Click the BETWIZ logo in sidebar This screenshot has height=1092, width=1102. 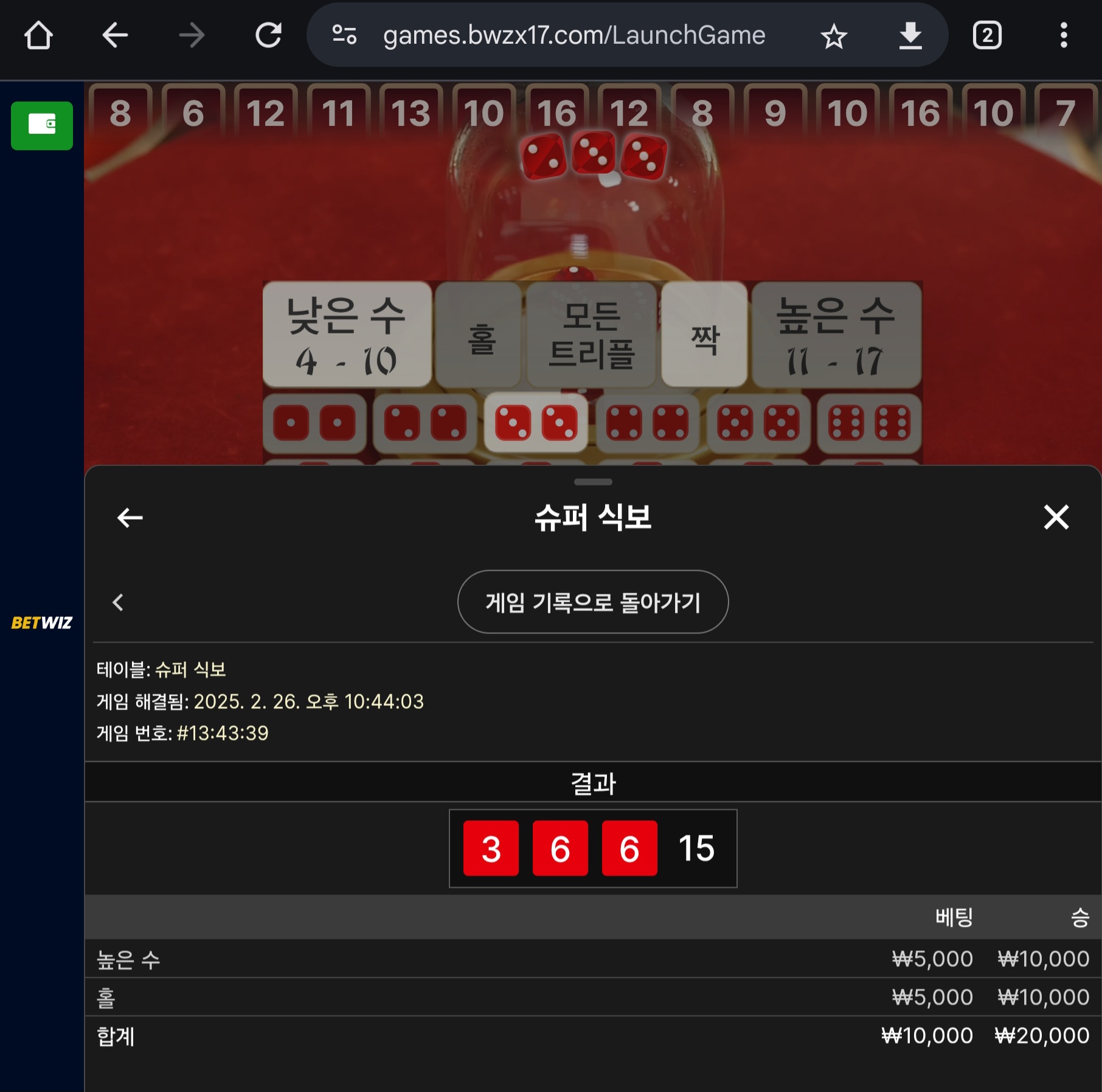tap(42, 622)
